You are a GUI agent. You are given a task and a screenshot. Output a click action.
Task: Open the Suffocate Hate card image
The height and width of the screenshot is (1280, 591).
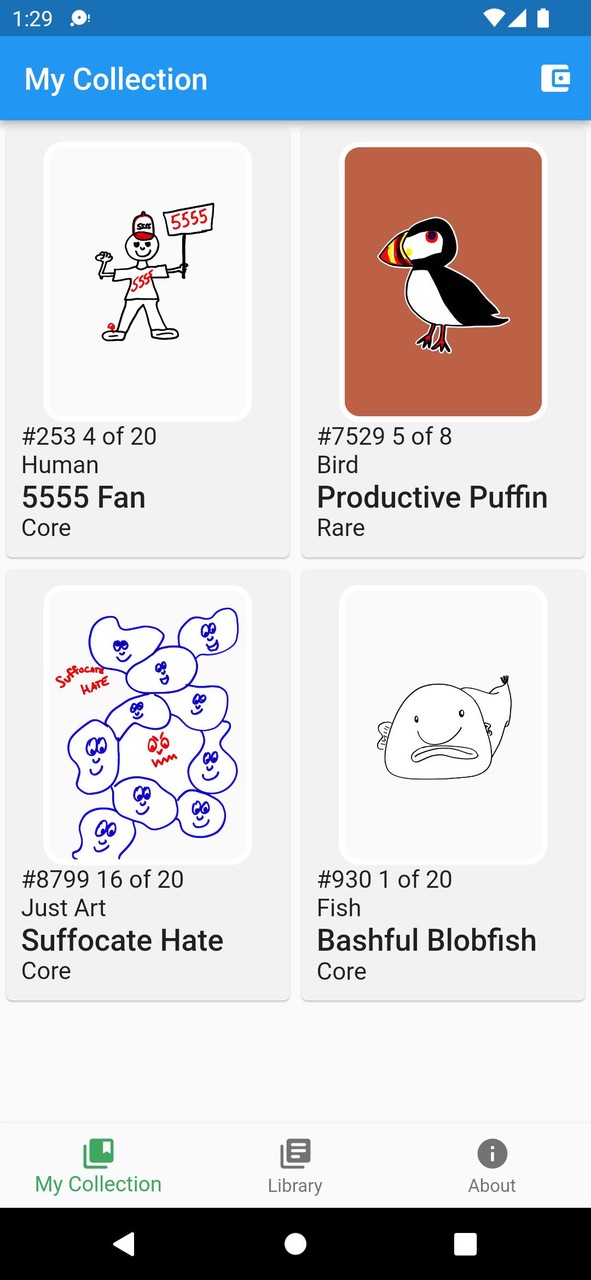[147, 724]
